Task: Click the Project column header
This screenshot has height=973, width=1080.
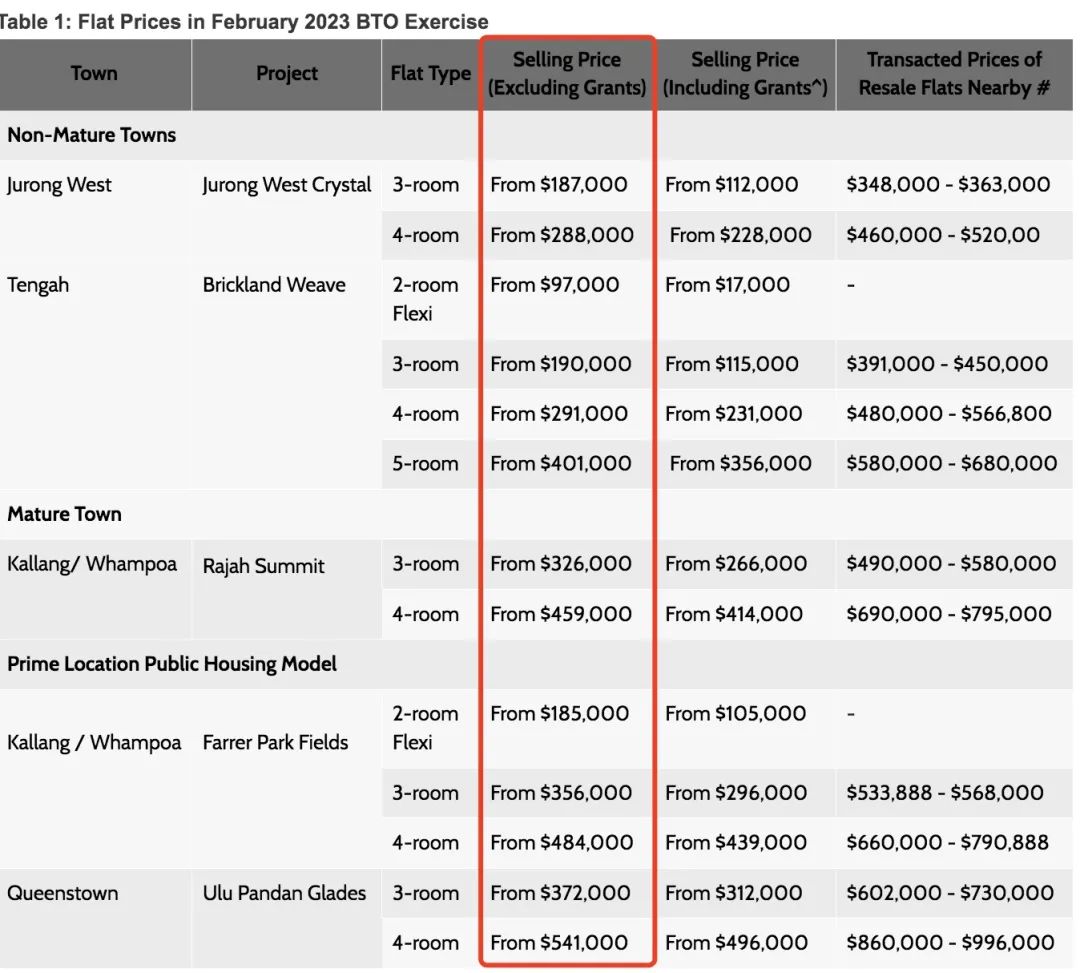Action: [286, 73]
